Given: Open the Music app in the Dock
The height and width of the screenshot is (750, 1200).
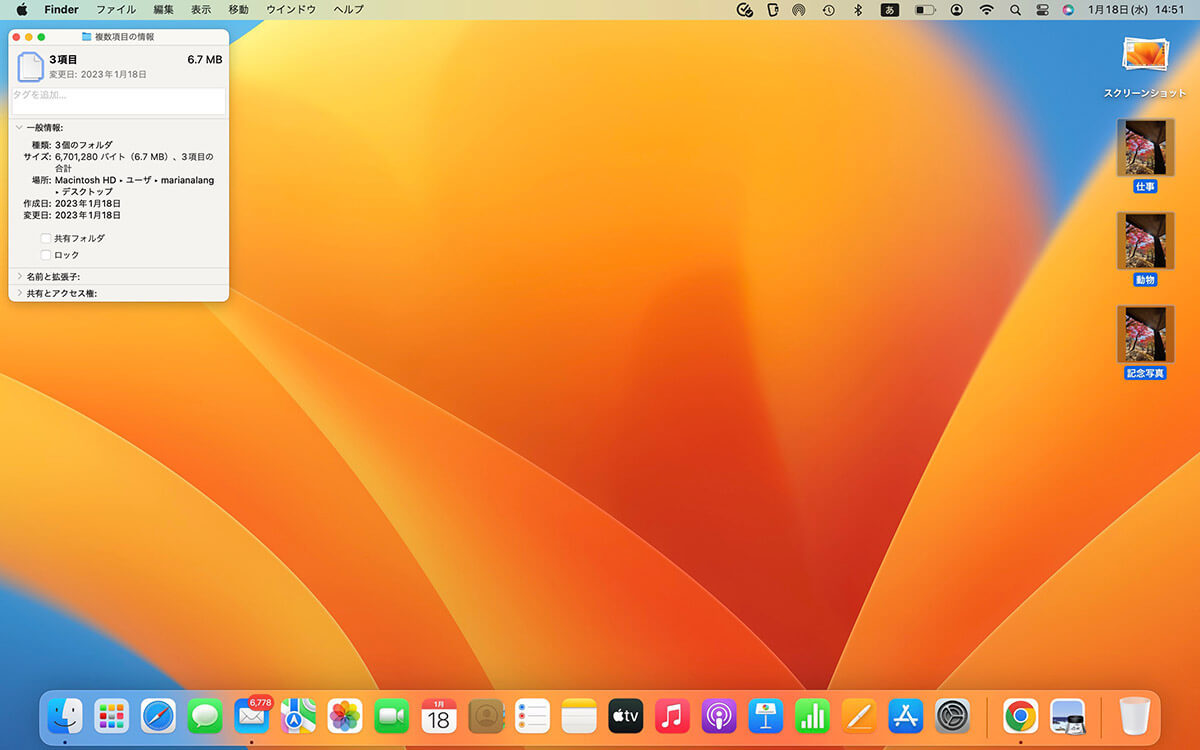Looking at the screenshot, I should (672, 716).
